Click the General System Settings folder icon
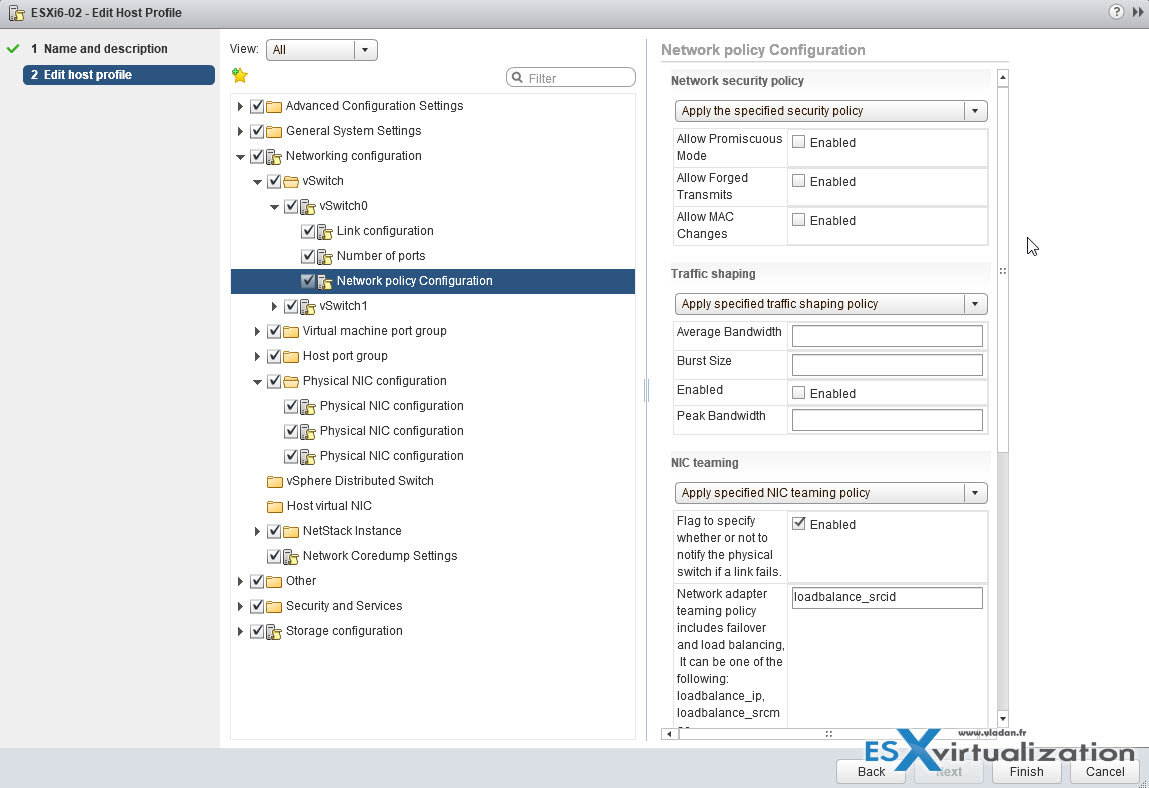The width and height of the screenshot is (1149, 788). [275, 131]
